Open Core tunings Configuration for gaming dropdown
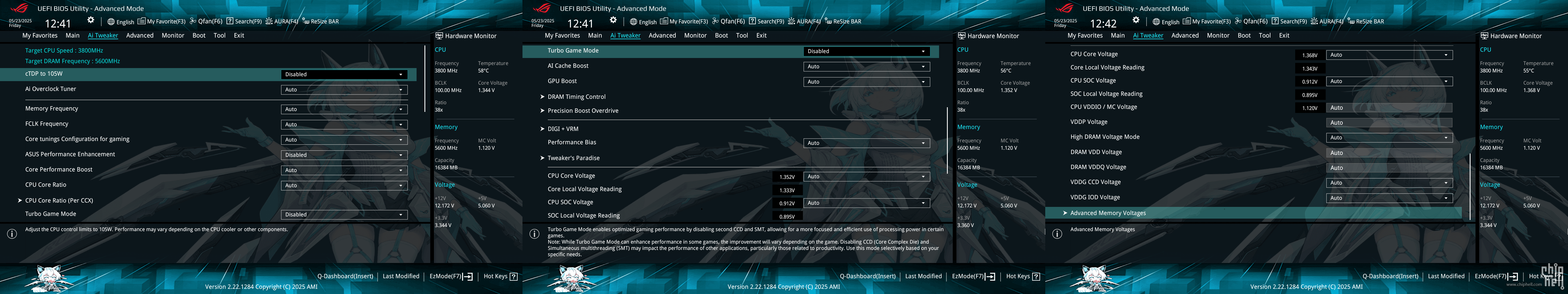 (344, 139)
